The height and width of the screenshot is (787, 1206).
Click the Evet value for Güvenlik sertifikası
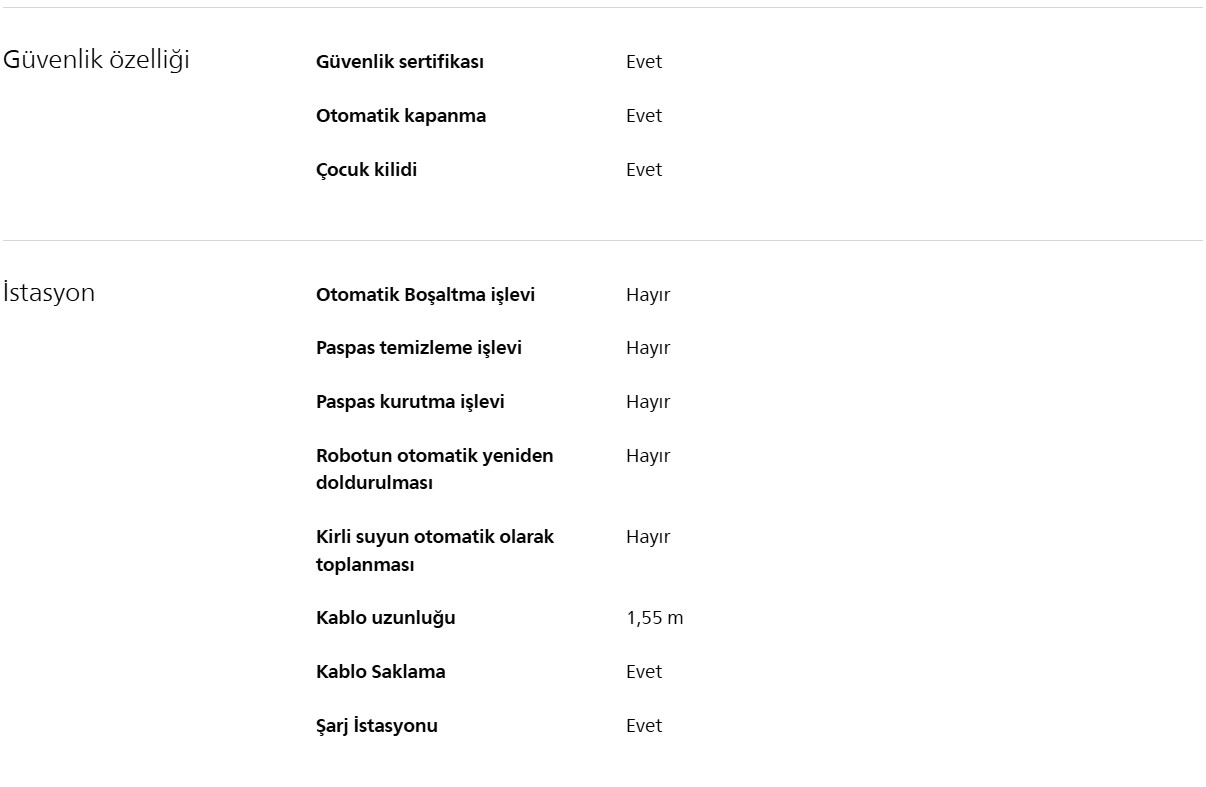click(644, 62)
